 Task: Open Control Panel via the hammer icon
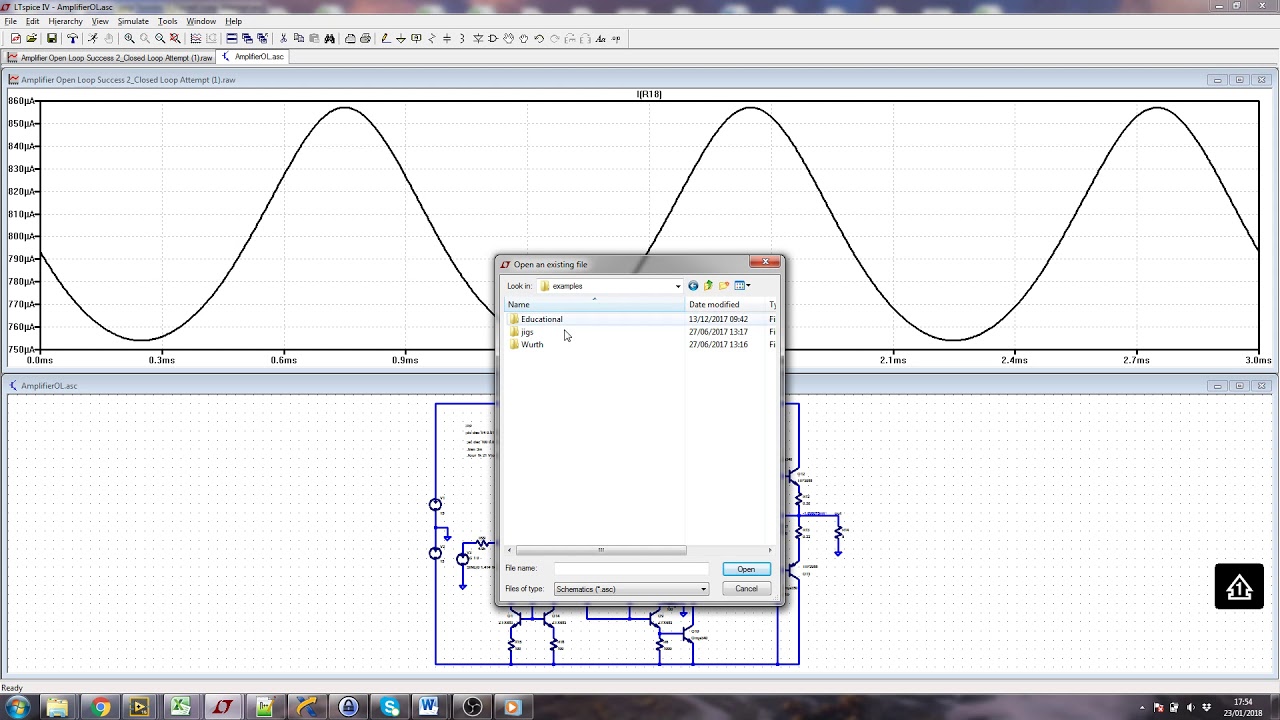(x=72, y=39)
